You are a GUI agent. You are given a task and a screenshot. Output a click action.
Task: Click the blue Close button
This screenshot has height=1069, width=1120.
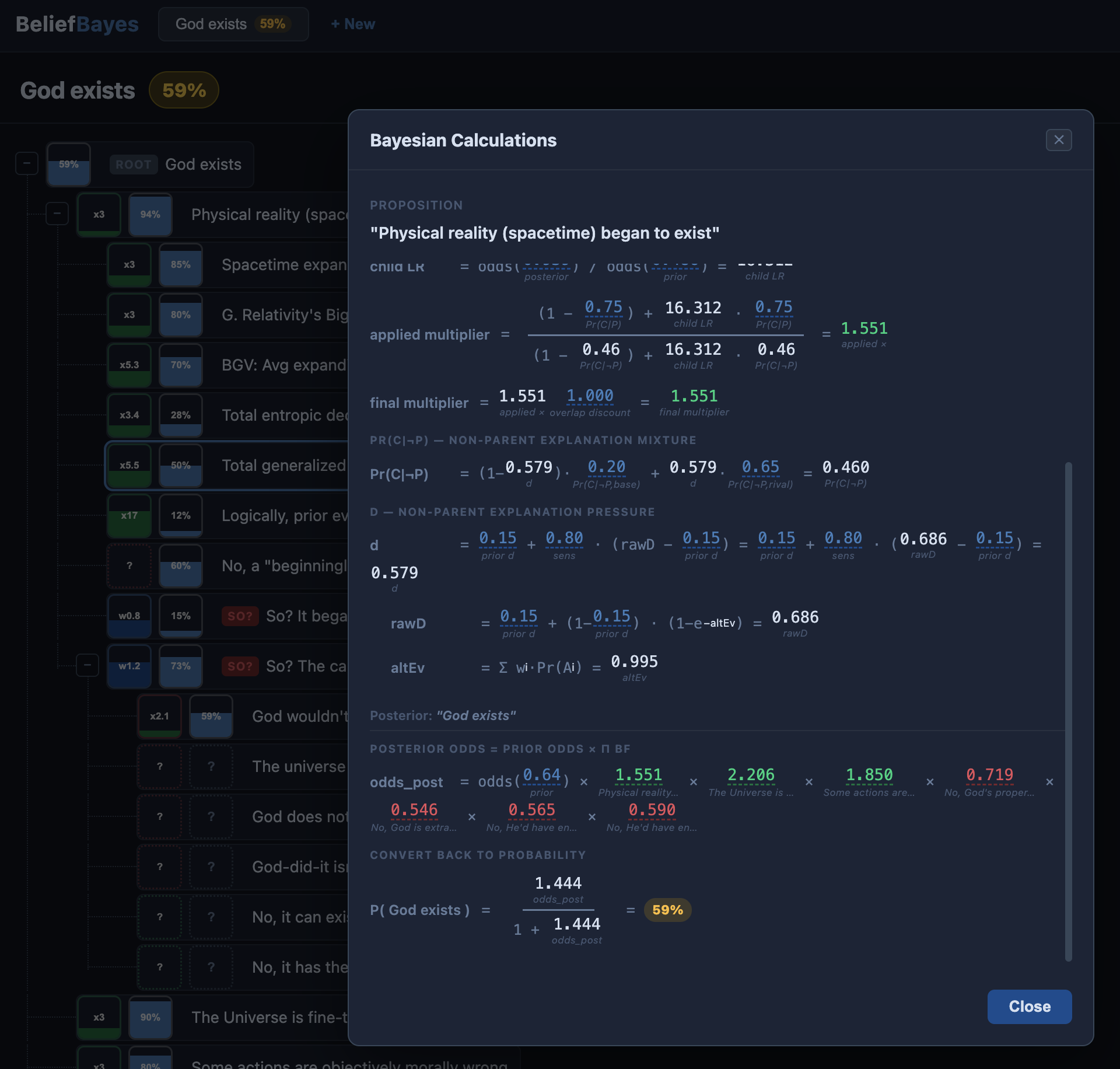(x=1030, y=1007)
